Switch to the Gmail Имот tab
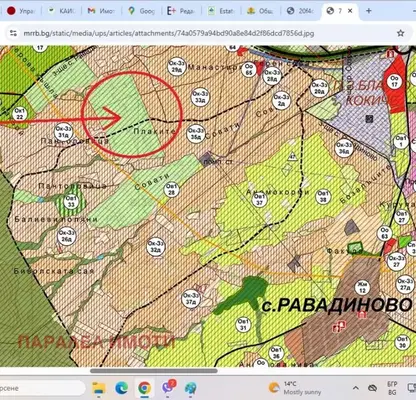416x400 pixels. point(101,11)
